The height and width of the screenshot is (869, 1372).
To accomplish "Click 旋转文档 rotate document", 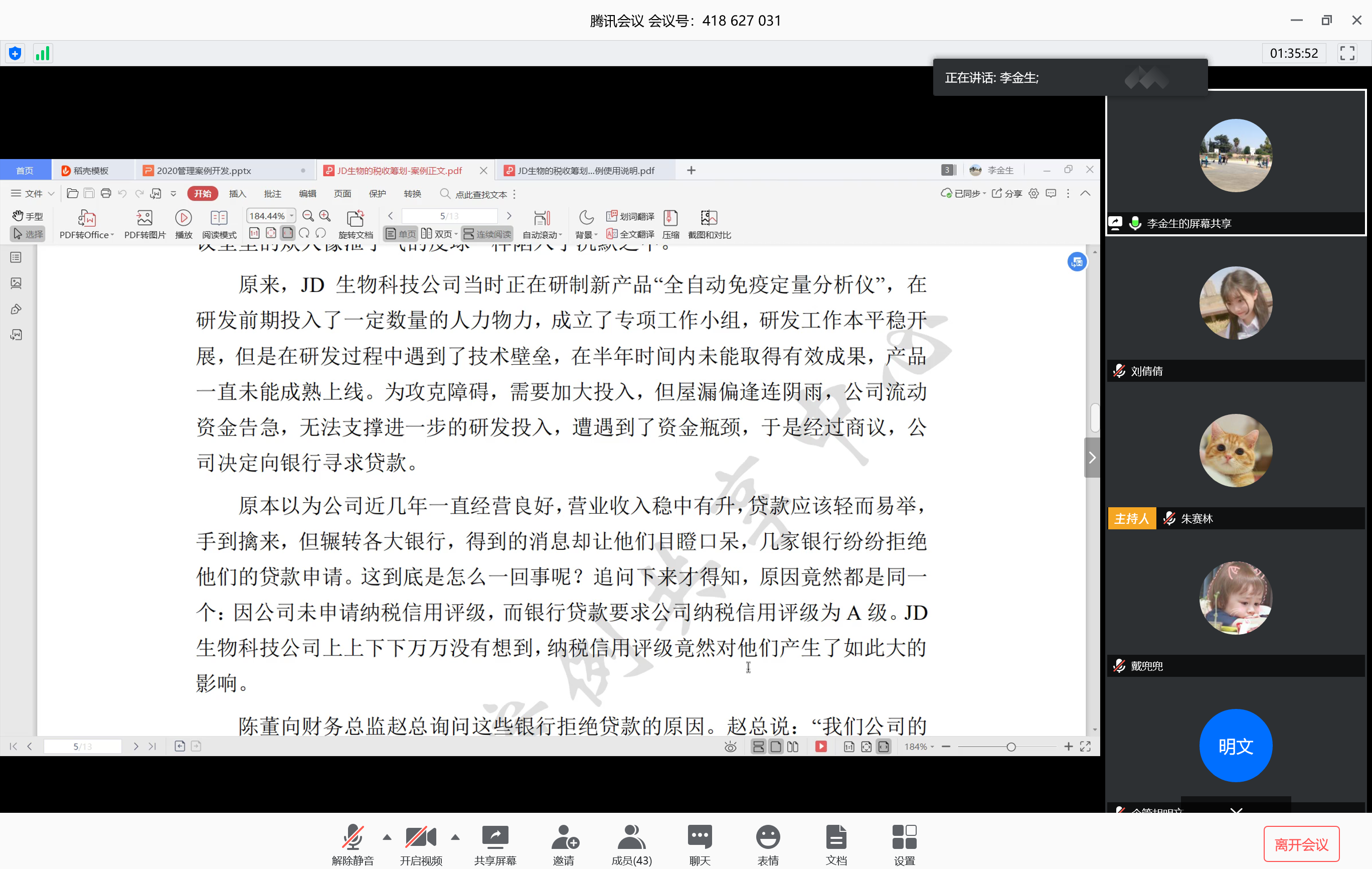I will point(356,225).
